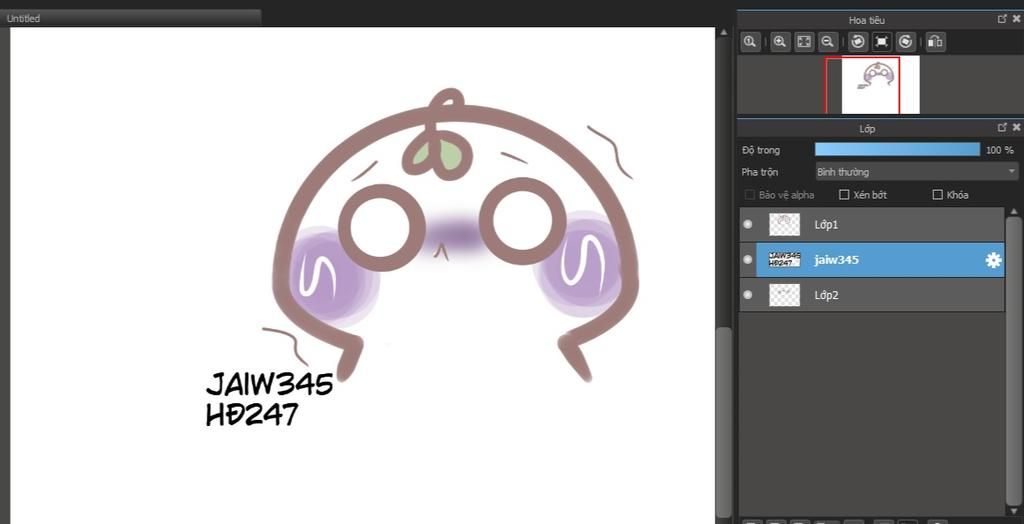
Task: Click the canvas scrollbar up arrow
Action: [x=724, y=31]
